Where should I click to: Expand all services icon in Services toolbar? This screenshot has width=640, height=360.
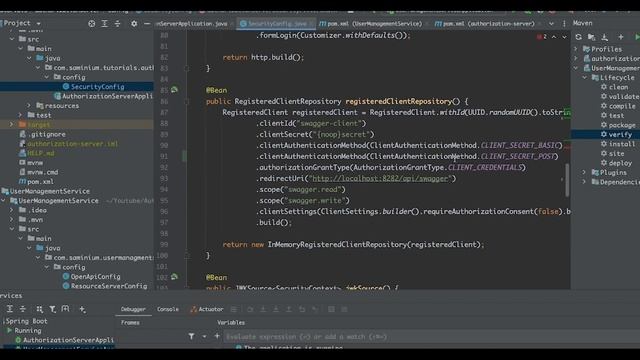10,309
